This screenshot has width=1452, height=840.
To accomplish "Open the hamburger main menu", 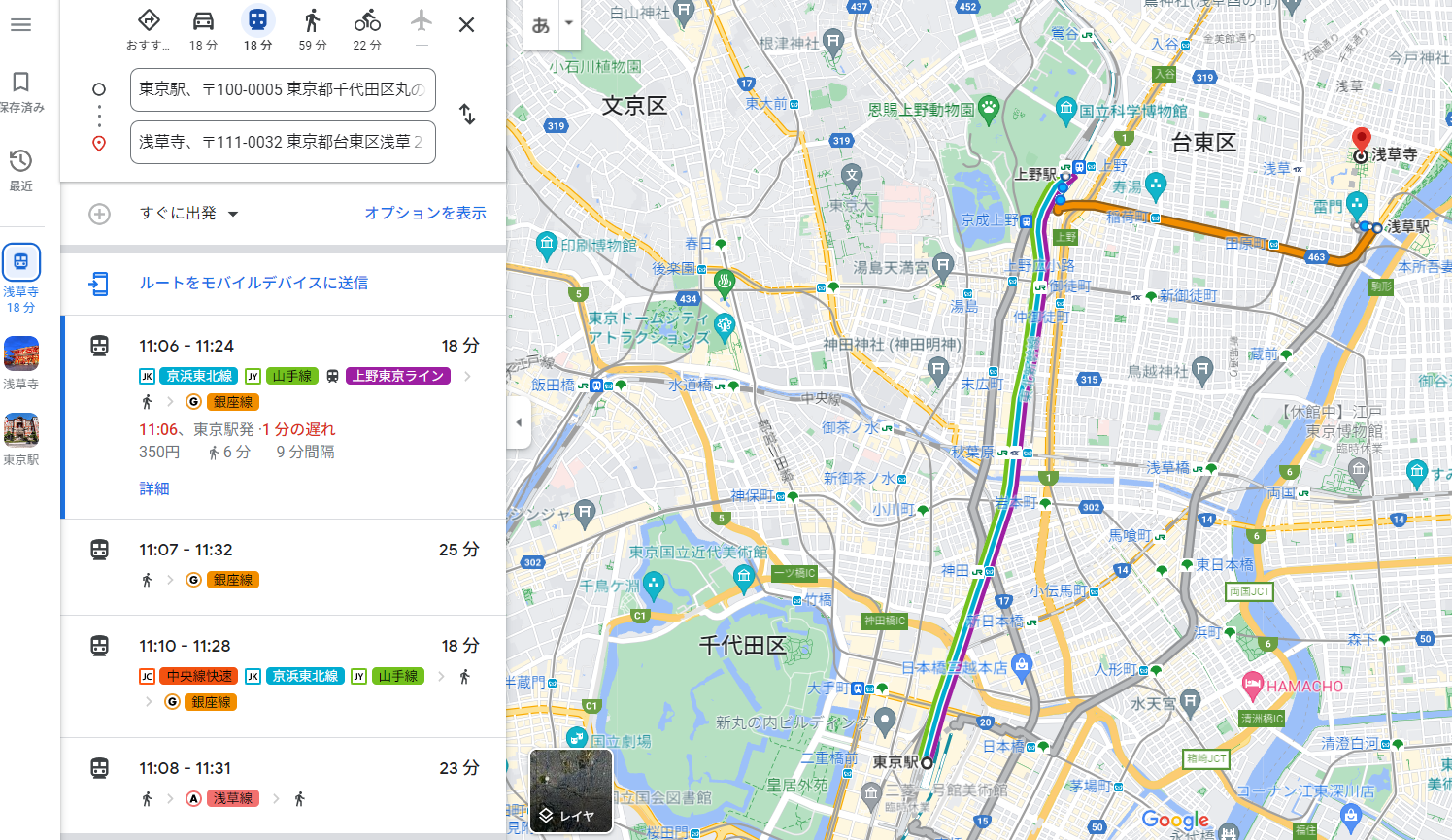I will 20,24.
